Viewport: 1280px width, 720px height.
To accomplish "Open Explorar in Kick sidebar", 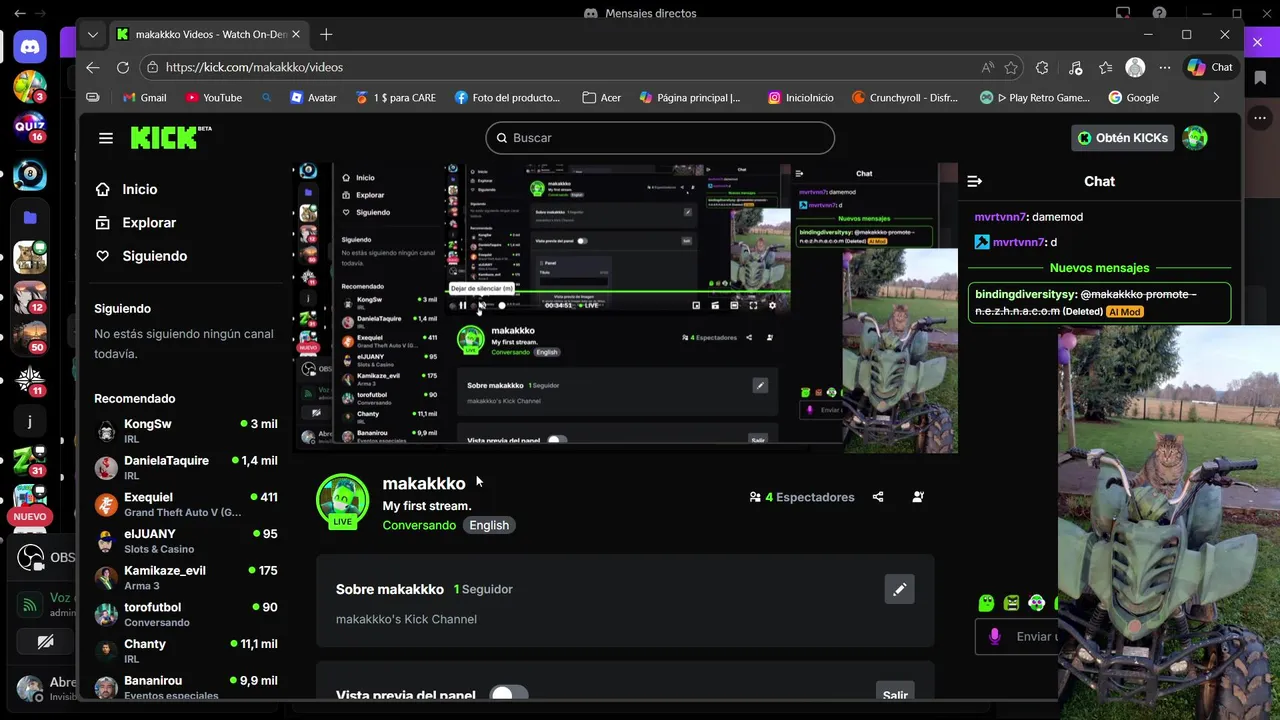I will [135, 223].
